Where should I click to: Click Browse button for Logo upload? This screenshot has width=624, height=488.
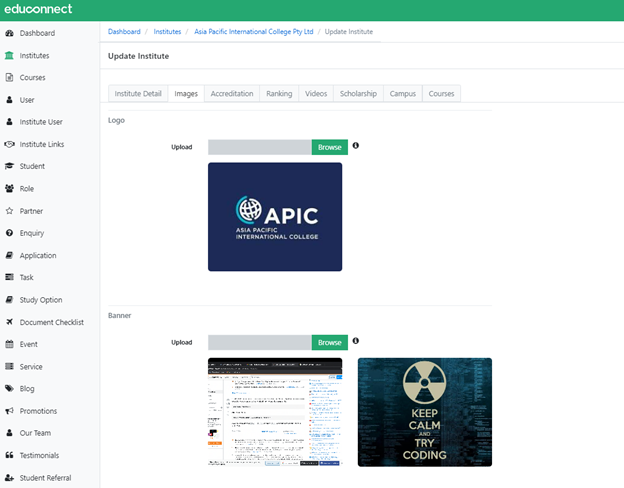[x=330, y=147]
